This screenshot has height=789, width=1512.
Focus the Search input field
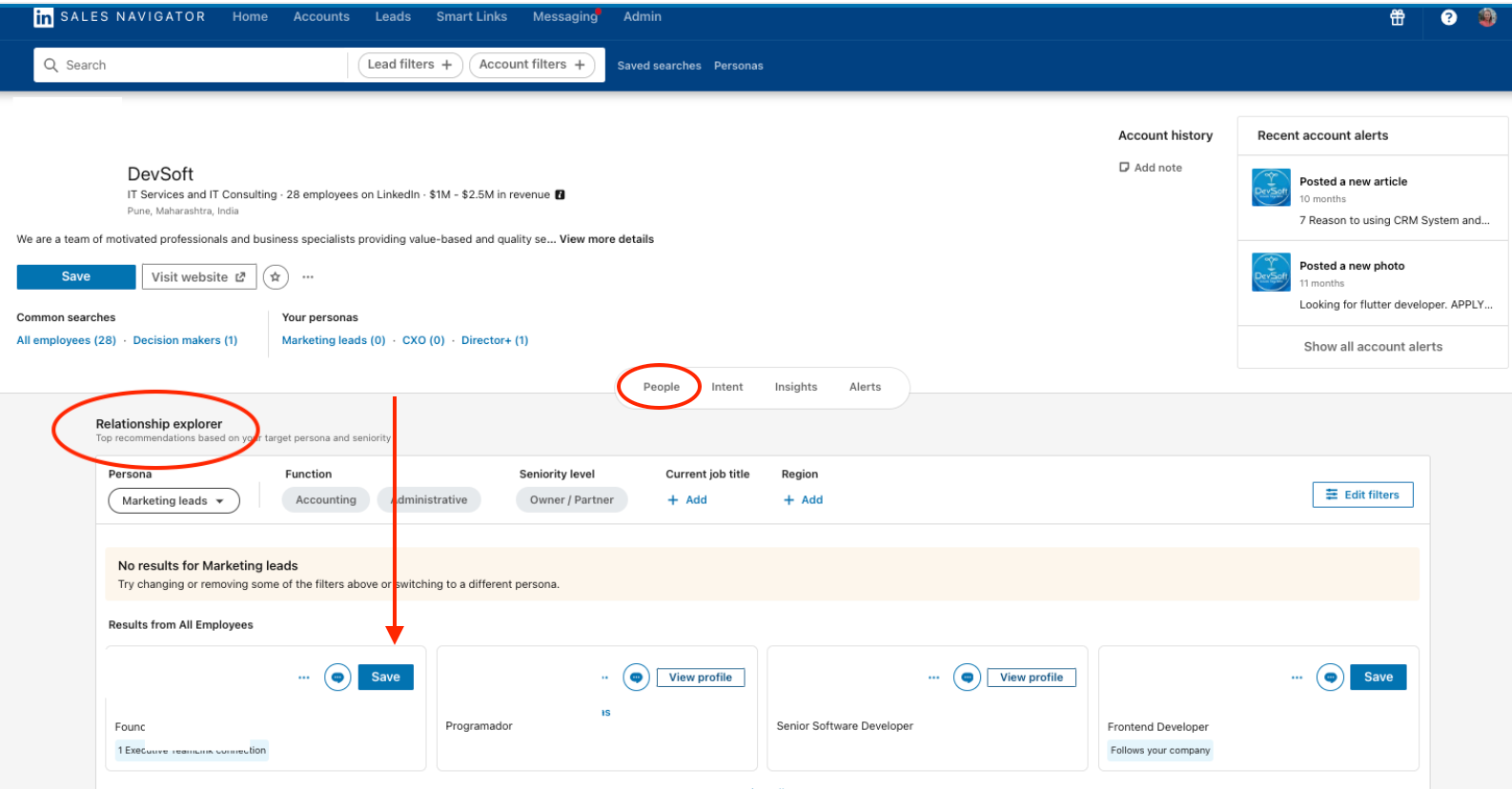point(191,65)
